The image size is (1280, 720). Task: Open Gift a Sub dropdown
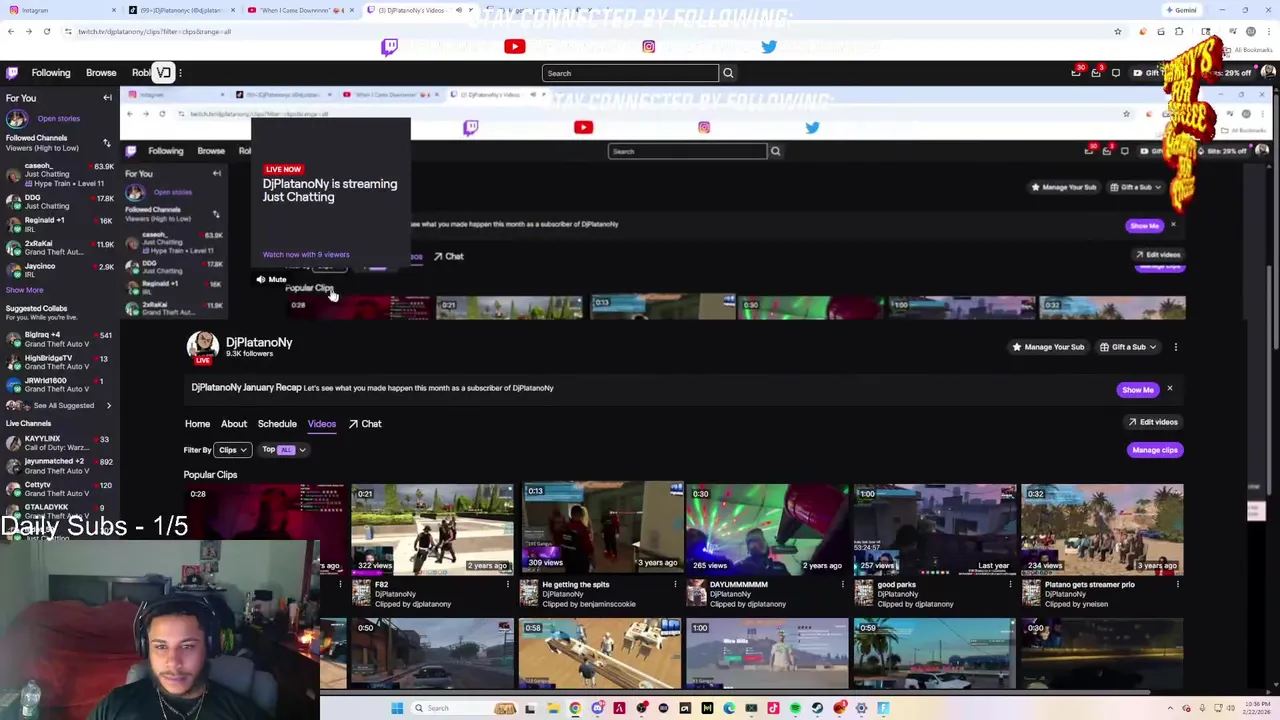1128,347
